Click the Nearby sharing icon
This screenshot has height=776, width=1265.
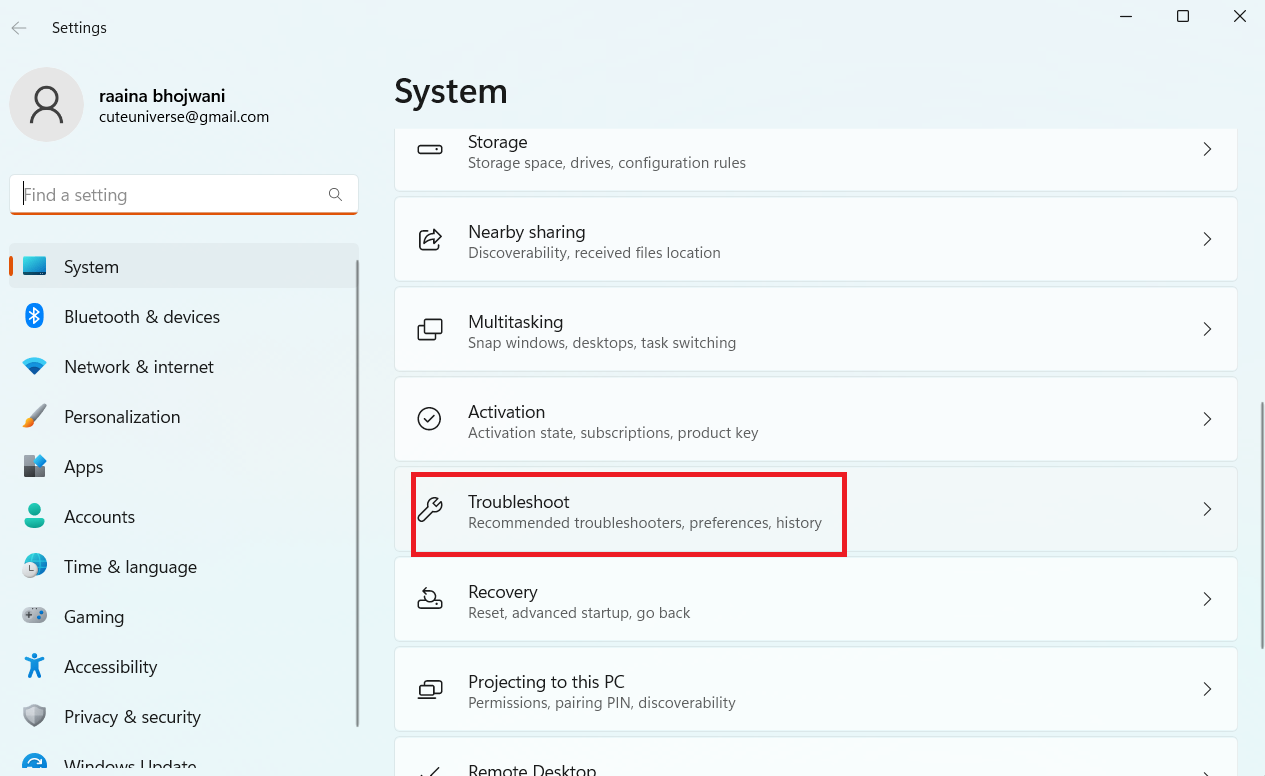(x=430, y=240)
